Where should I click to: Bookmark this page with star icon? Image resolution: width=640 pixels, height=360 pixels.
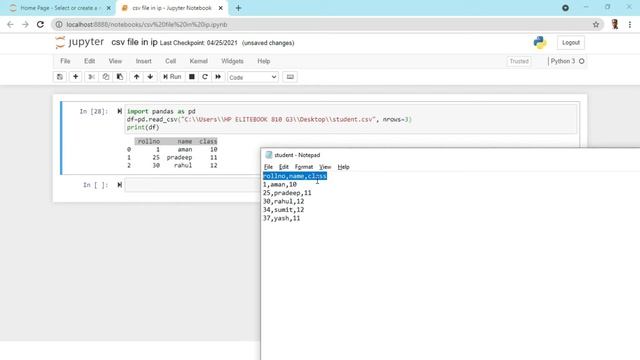[596, 24]
